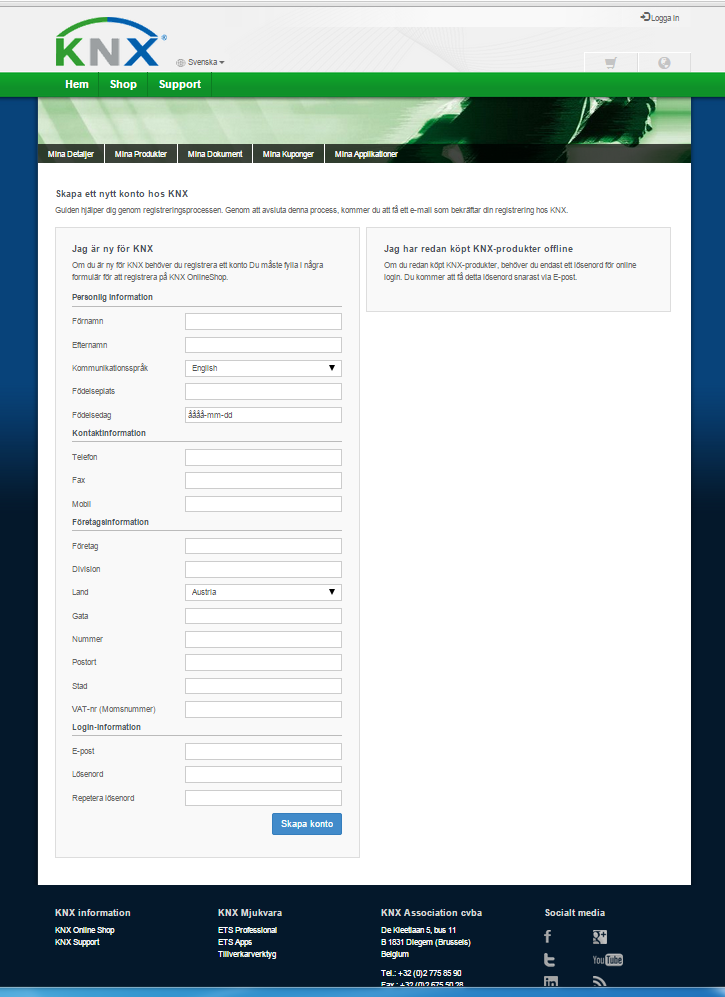Screen dimensions: 725x997
Task: Click the Facebook icon in footer
Action: click(x=548, y=937)
